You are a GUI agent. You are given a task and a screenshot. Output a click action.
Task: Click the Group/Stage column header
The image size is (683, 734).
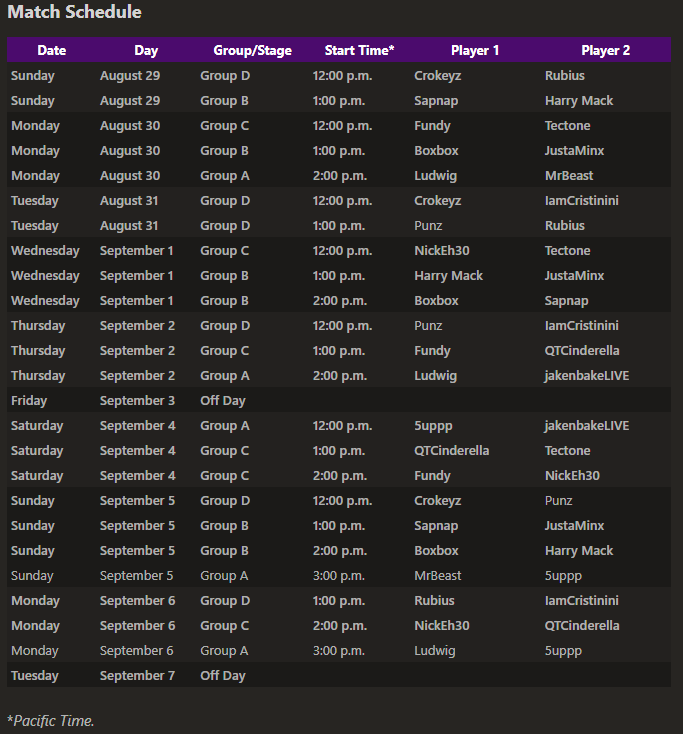pyautogui.click(x=252, y=50)
